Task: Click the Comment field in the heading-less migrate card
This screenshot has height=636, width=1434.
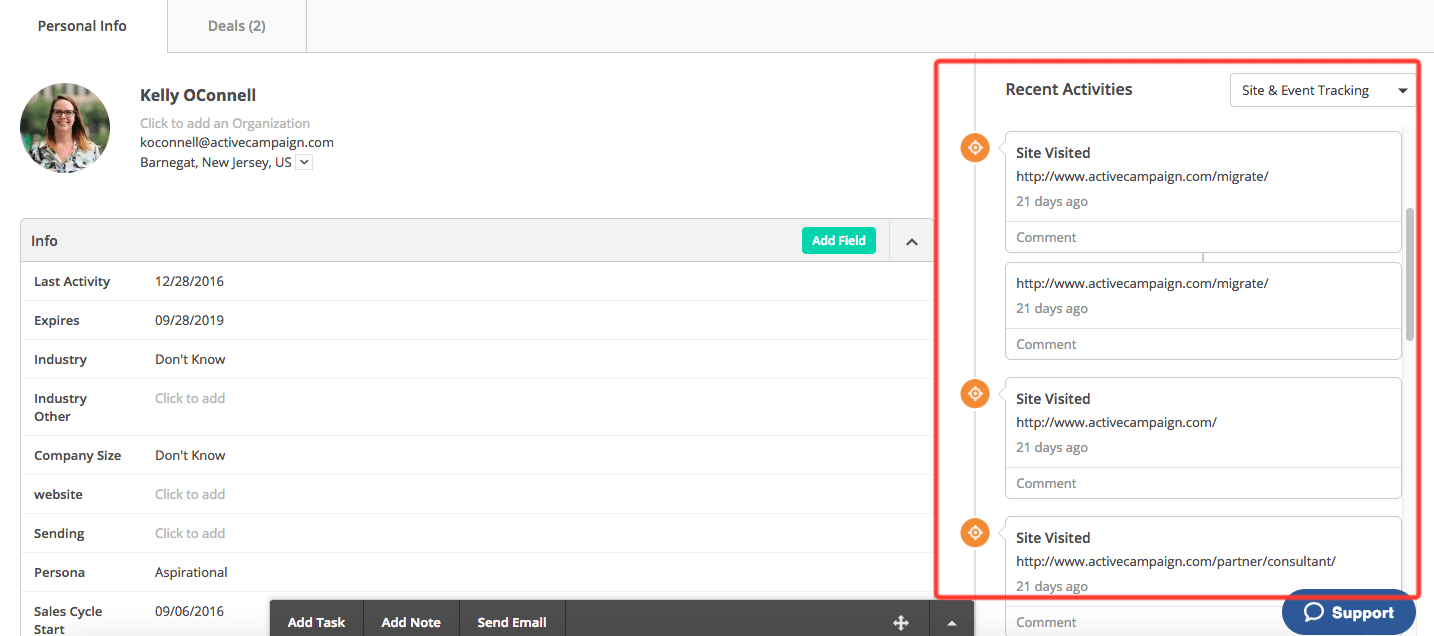Action: (1203, 344)
